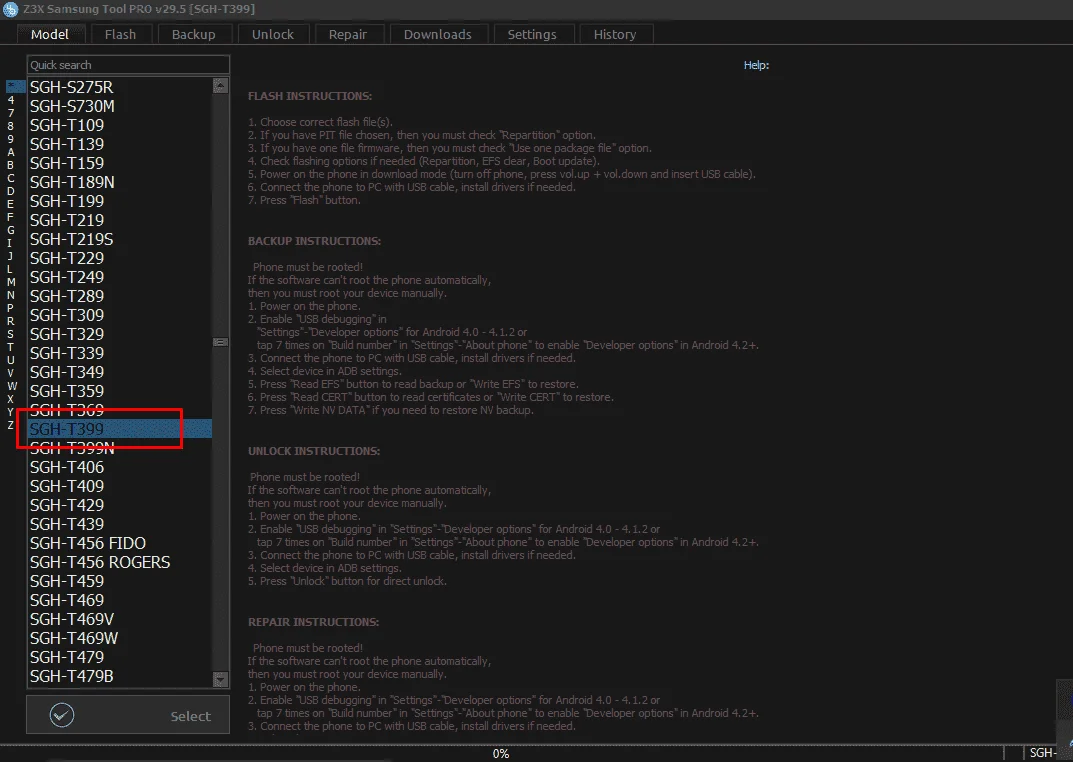Select model SGH-T109
Viewport: 1073px width, 762px height.
[x=120, y=125]
